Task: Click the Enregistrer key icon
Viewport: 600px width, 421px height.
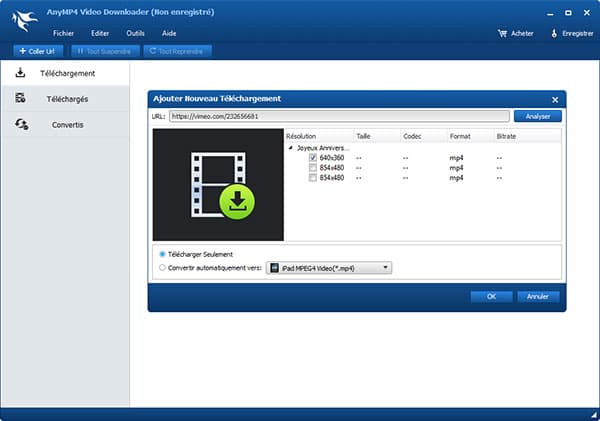Action: coord(553,33)
